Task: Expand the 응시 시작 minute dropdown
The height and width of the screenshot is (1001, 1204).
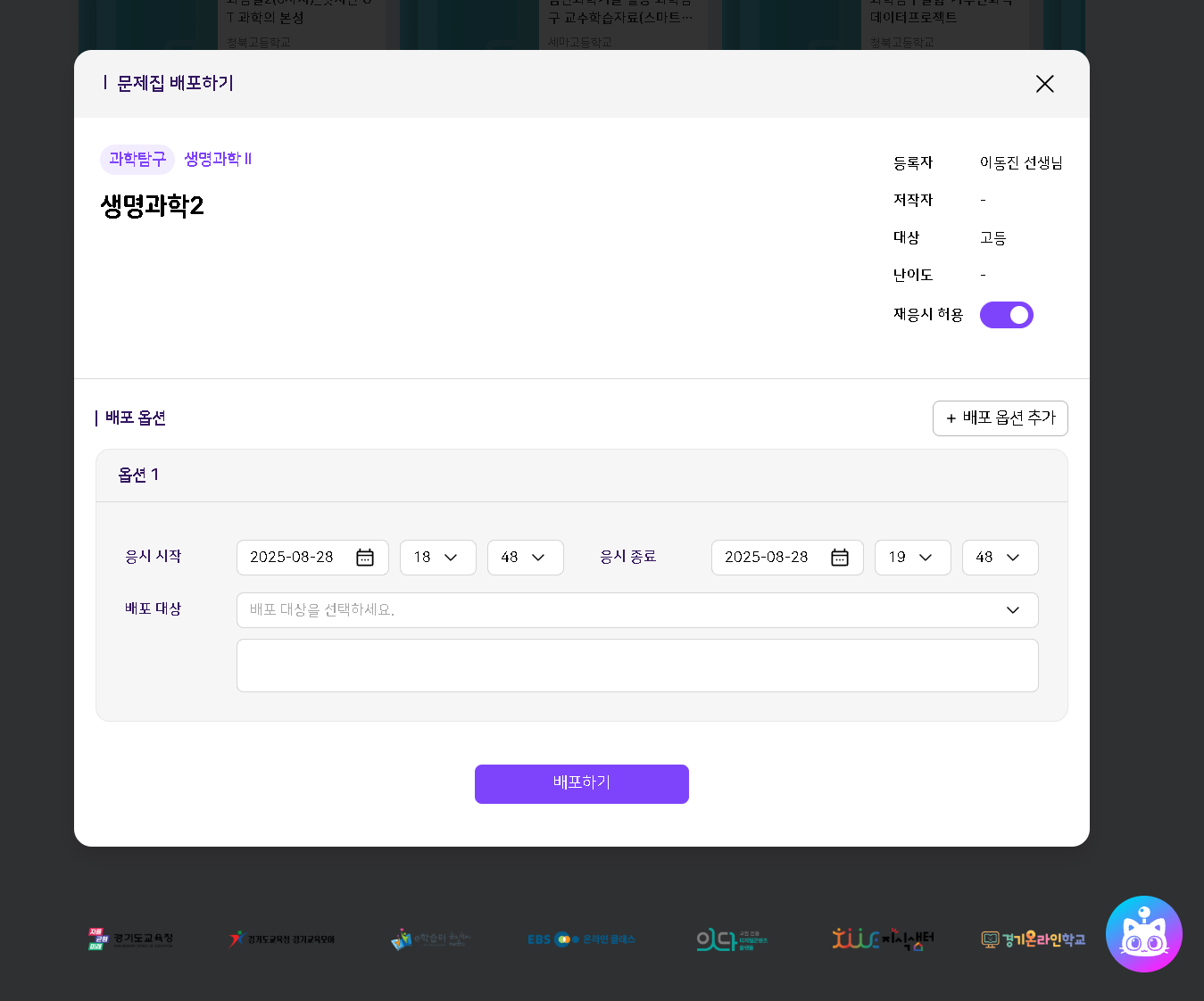Action: [525, 558]
